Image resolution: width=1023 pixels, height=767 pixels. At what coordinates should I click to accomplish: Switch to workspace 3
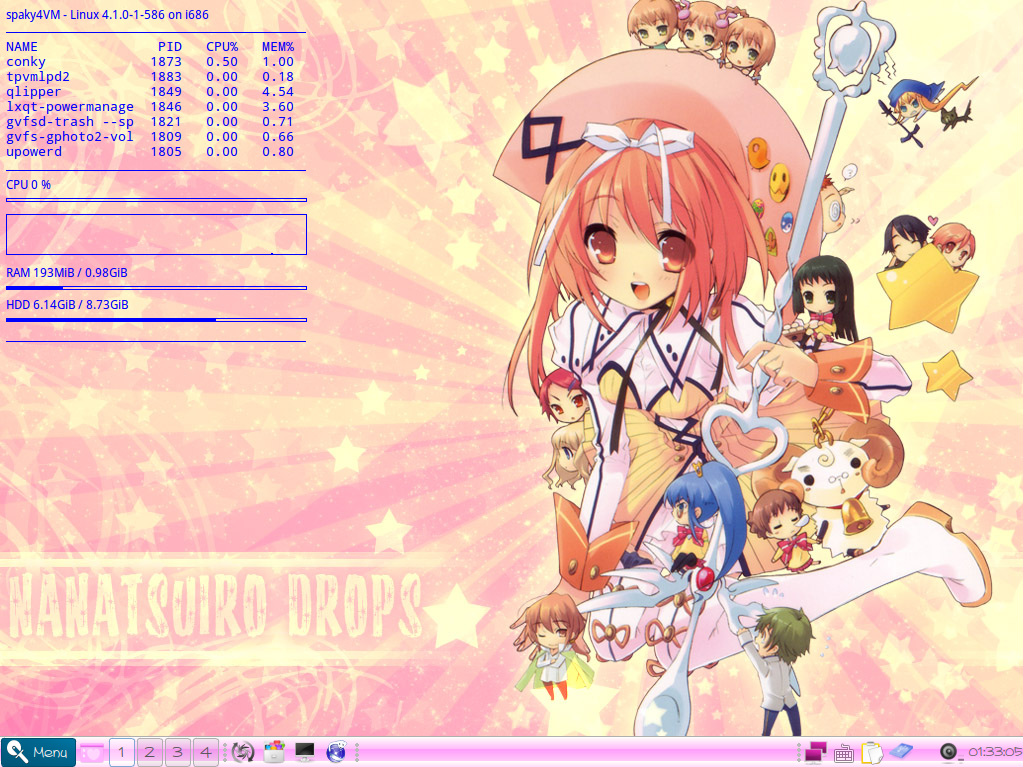pyautogui.click(x=177, y=752)
